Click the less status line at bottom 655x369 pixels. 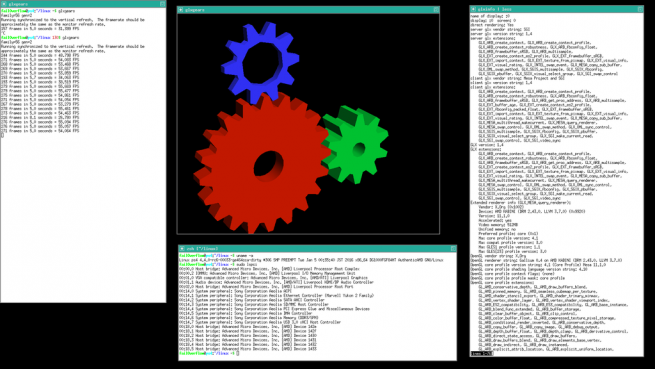pyautogui.click(x=482, y=354)
